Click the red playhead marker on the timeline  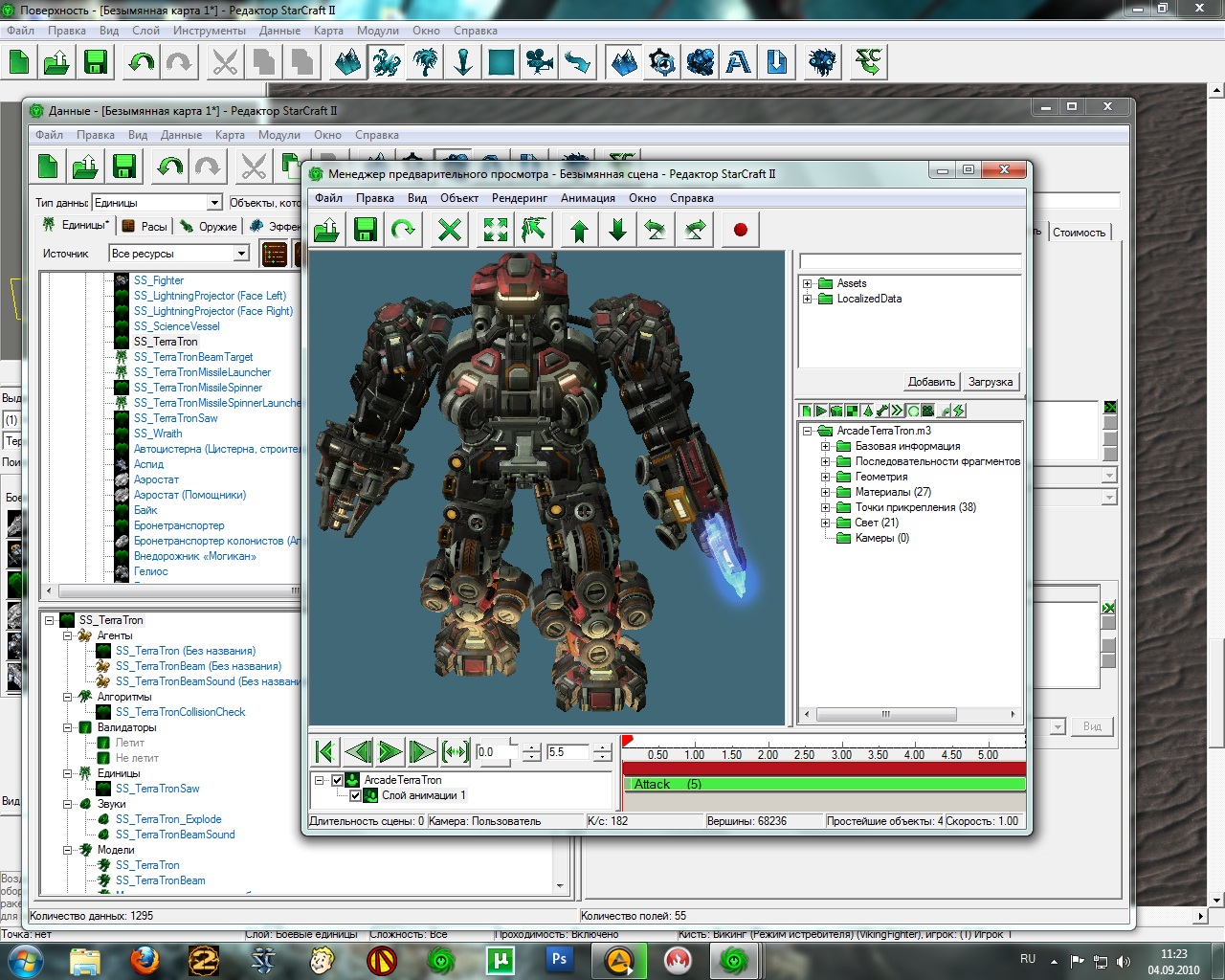(627, 741)
